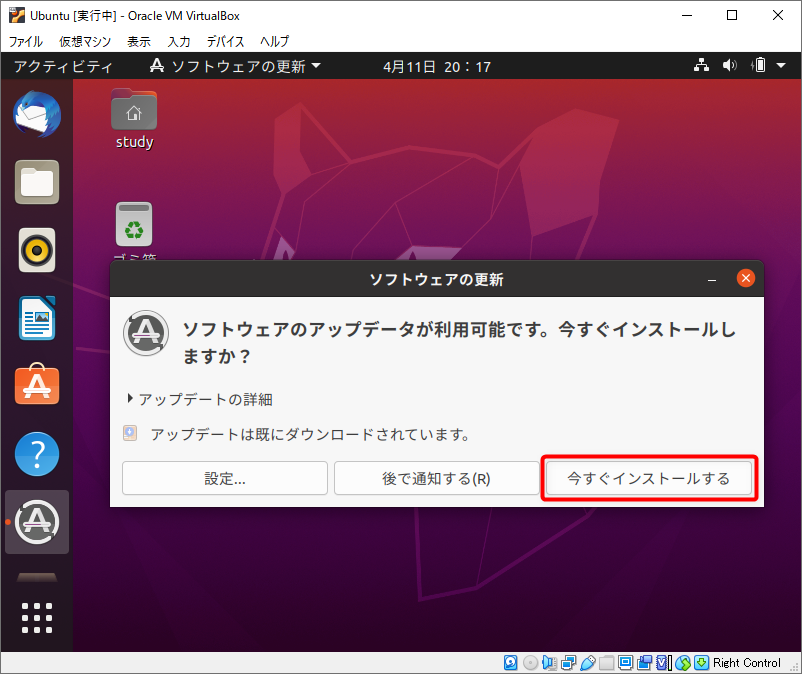The height and width of the screenshot is (674, 802).
Task: Click アクティビティ in the top bar
Action: coord(63,66)
